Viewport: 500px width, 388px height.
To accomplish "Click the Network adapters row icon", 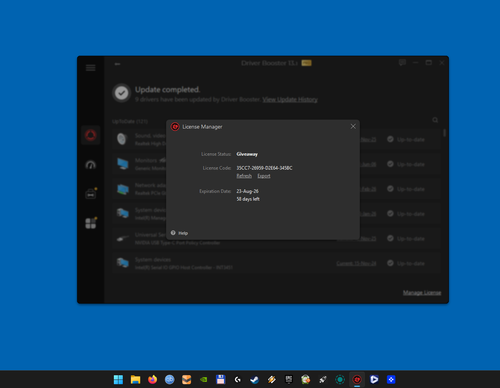I will coord(123,189).
